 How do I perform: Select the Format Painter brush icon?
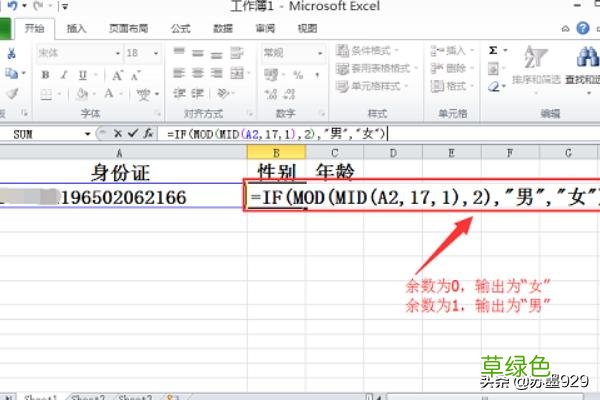[x=12, y=93]
